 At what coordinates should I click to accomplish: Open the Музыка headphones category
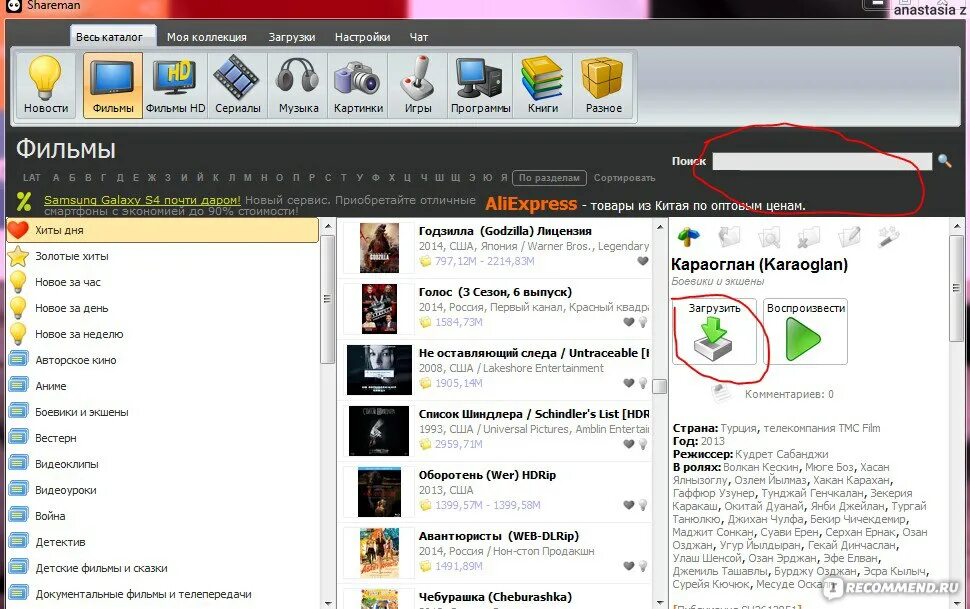(298, 85)
